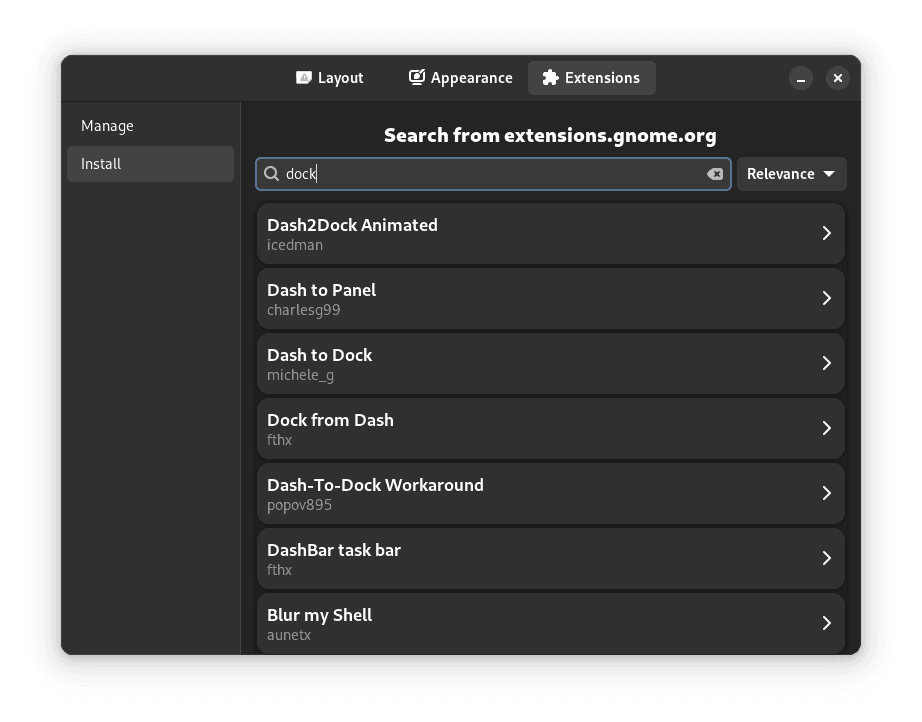
Task: Click the Extensions puzzle piece icon
Action: click(550, 78)
